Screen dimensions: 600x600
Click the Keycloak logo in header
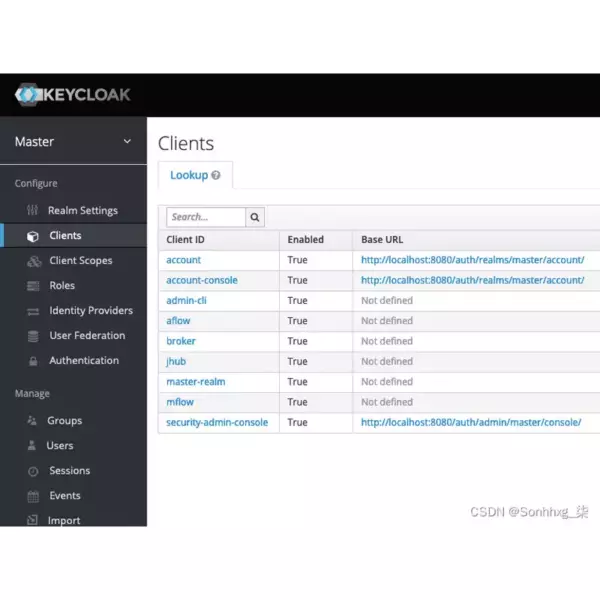click(72, 95)
